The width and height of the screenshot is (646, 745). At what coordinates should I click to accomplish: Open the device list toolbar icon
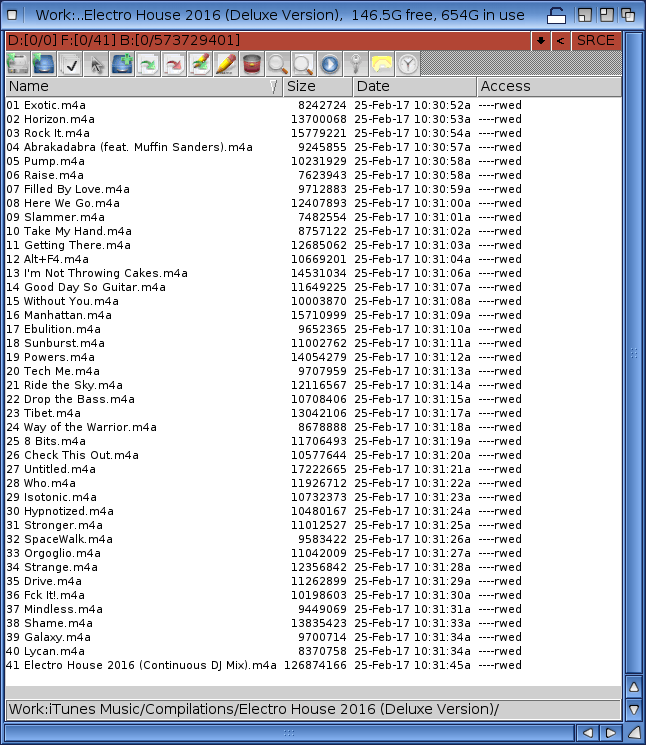coord(19,64)
